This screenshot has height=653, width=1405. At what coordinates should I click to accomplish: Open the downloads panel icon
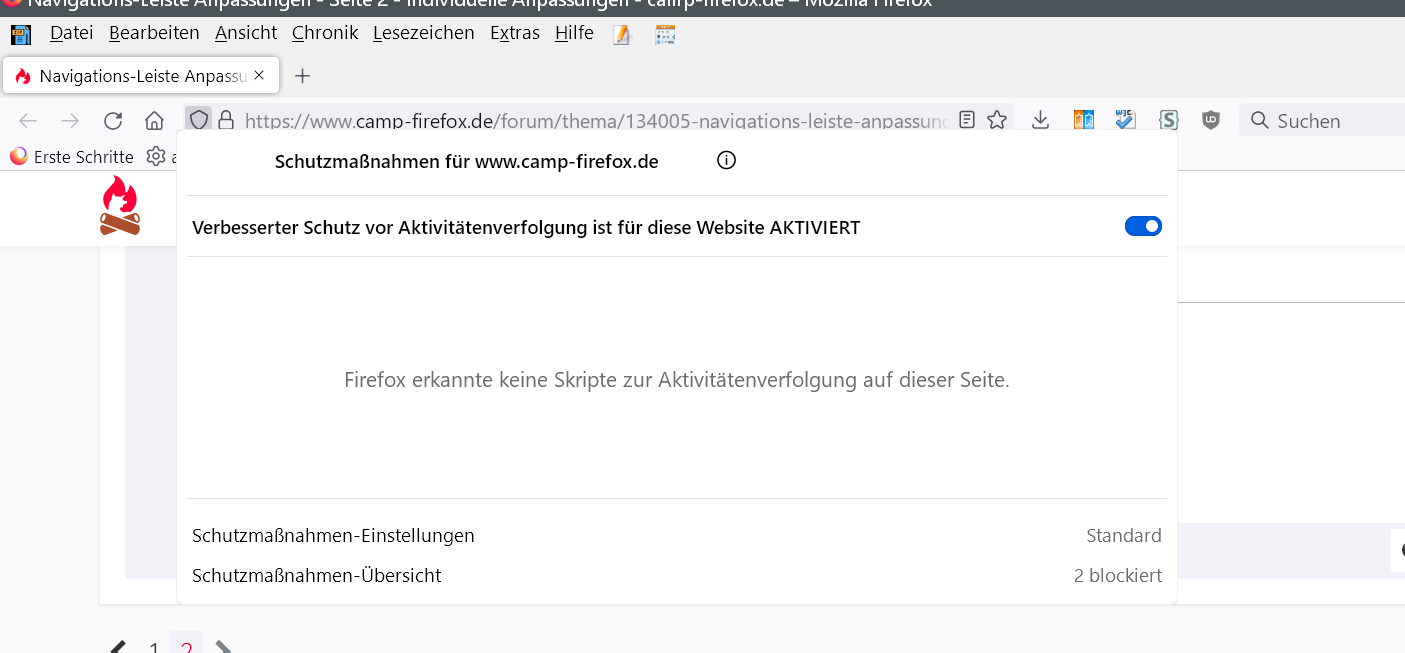1040,120
